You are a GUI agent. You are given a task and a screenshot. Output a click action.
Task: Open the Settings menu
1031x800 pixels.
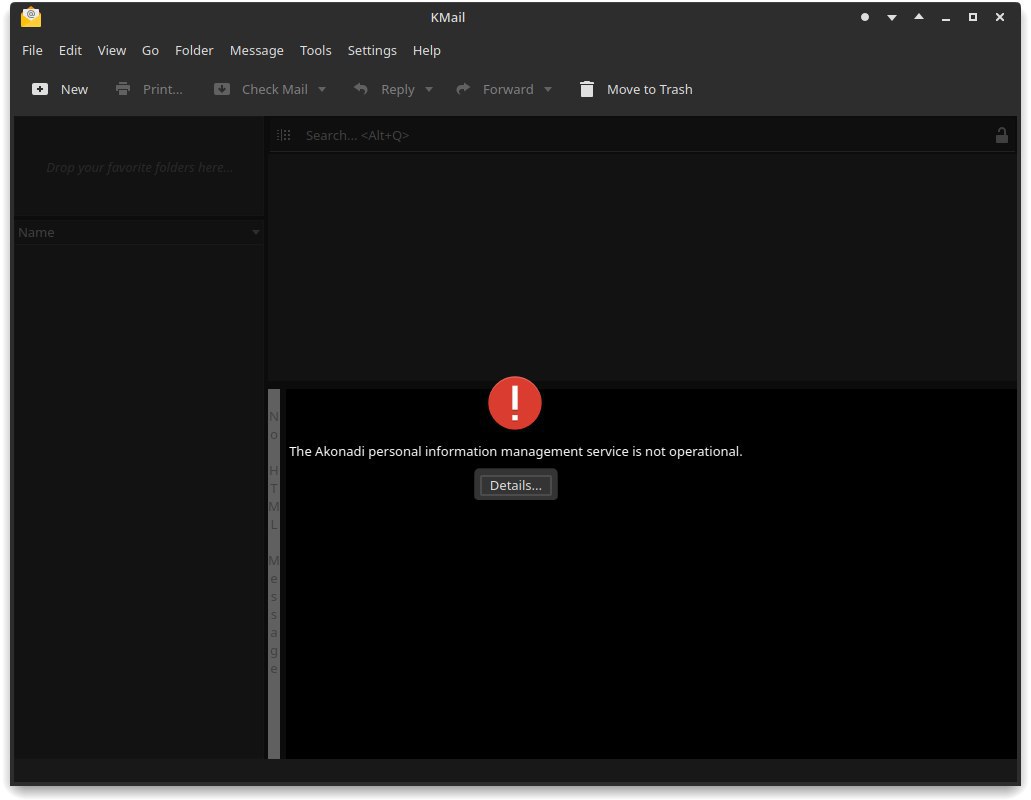tap(372, 51)
